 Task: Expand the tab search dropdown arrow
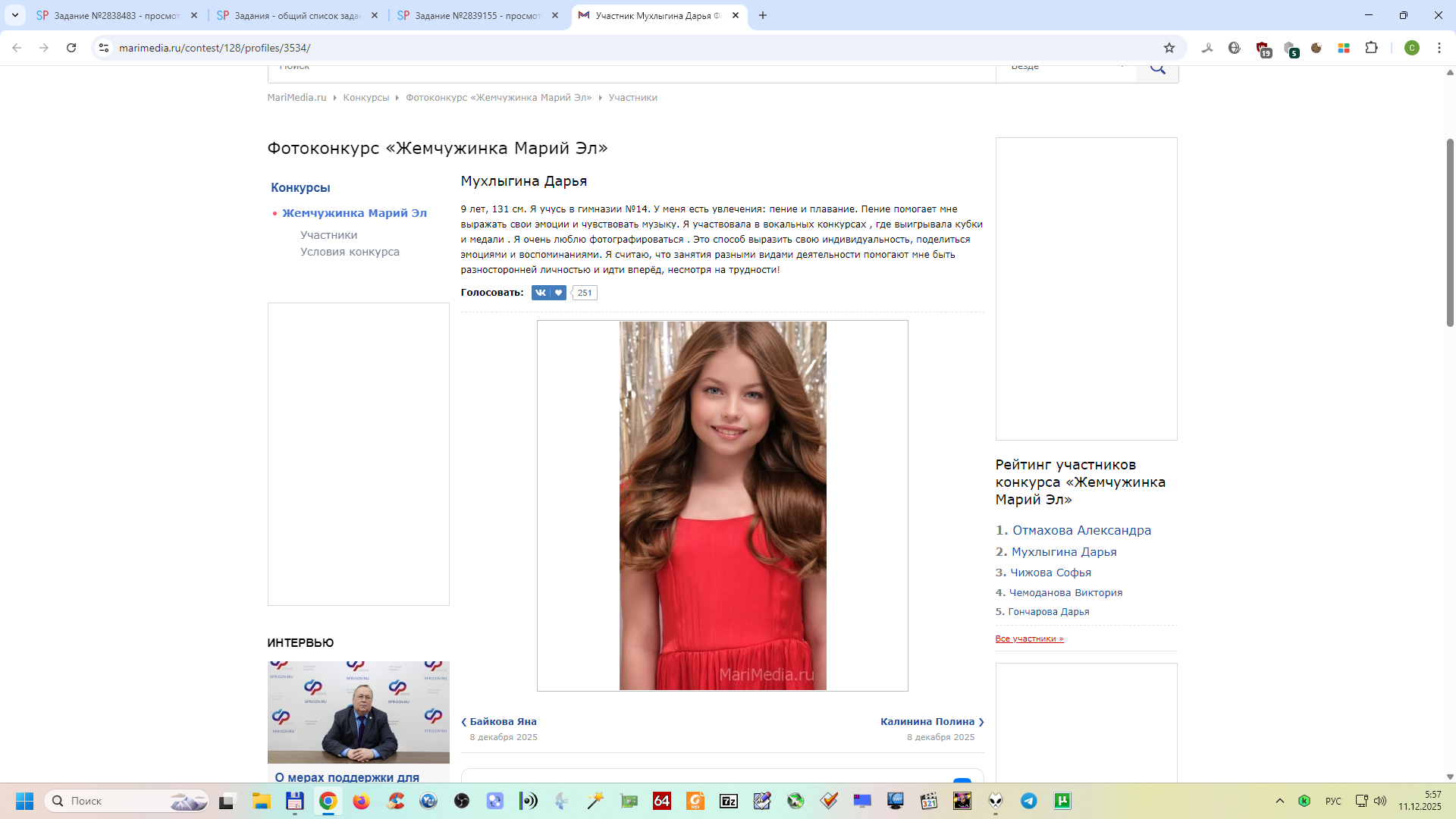(x=14, y=15)
